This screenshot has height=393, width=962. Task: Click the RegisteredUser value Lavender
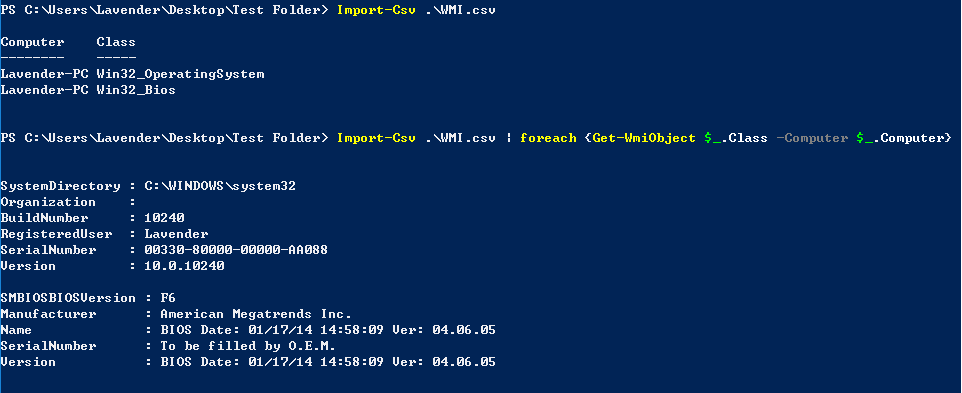176,234
